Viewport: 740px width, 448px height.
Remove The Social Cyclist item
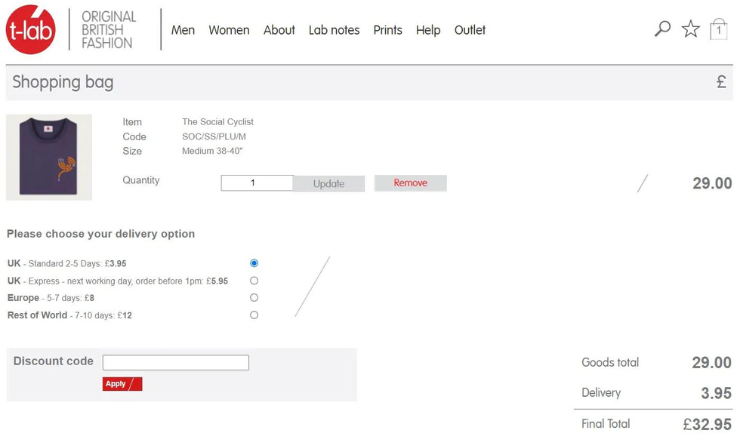click(411, 183)
